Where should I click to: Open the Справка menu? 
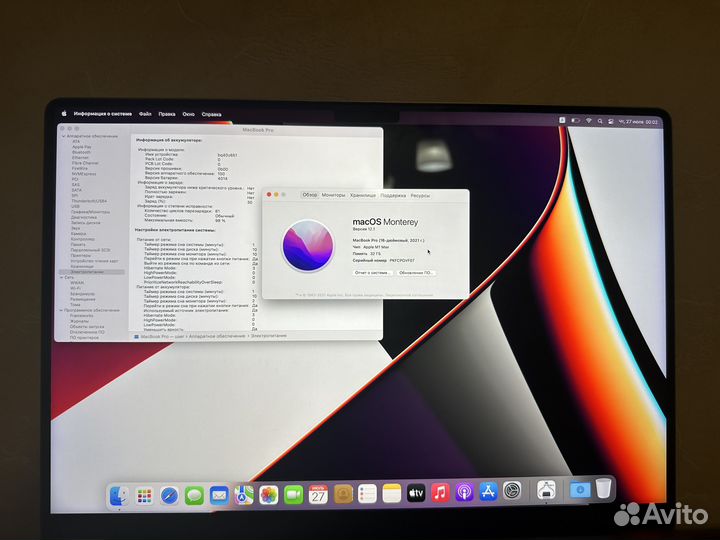211,114
